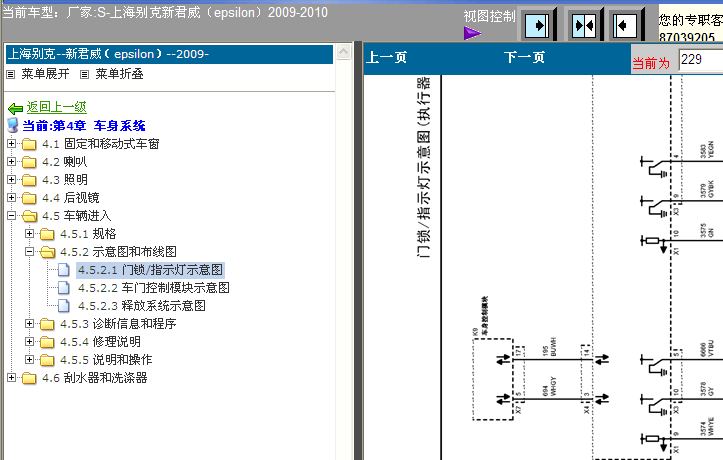The height and width of the screenshot is (460, 723).
Task: Click the folder icon for 4.5.5 说明和操作
Action: tap(47, 360)
